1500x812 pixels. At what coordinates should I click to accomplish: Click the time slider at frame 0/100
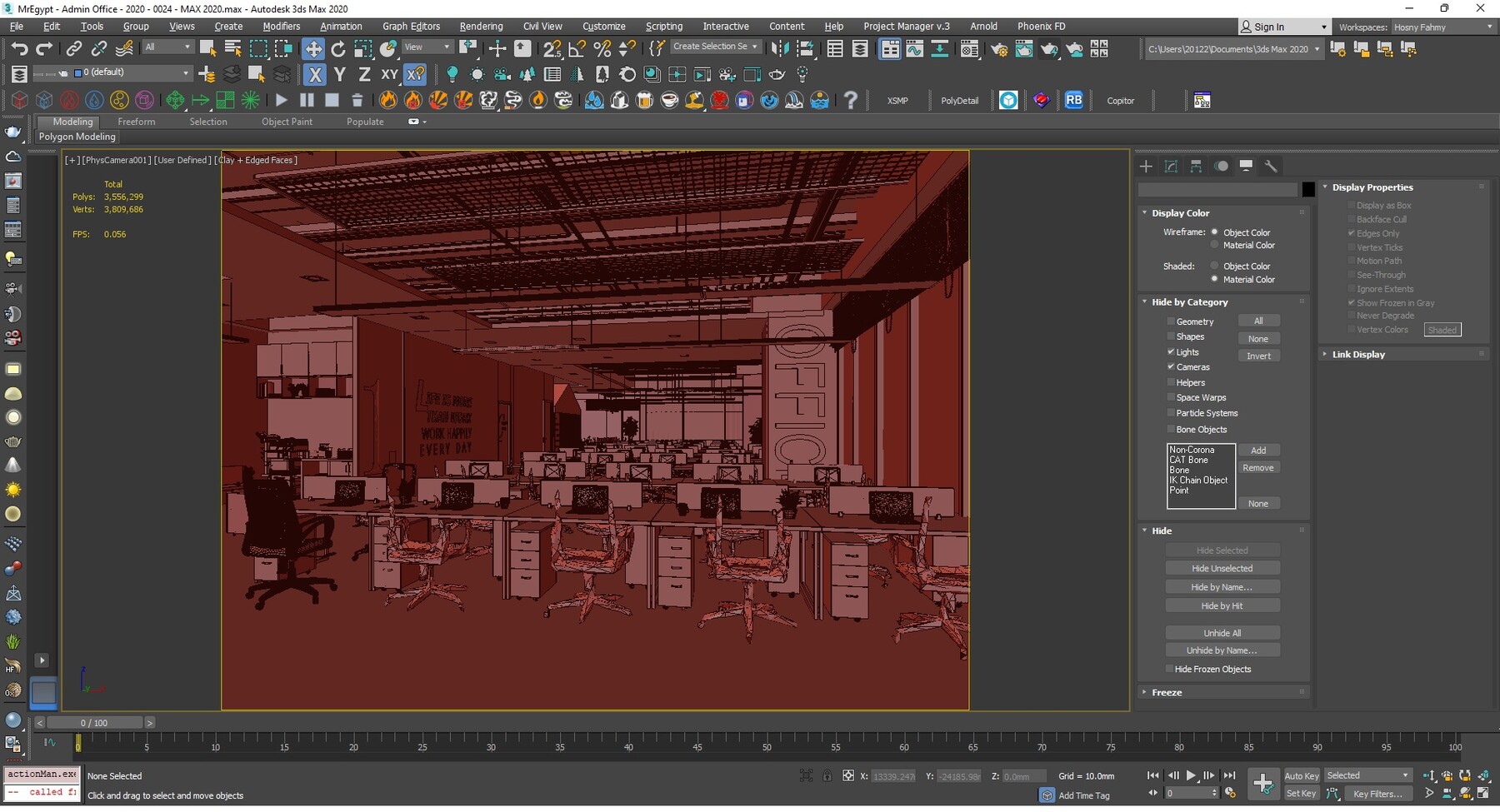tap(93, 722)
